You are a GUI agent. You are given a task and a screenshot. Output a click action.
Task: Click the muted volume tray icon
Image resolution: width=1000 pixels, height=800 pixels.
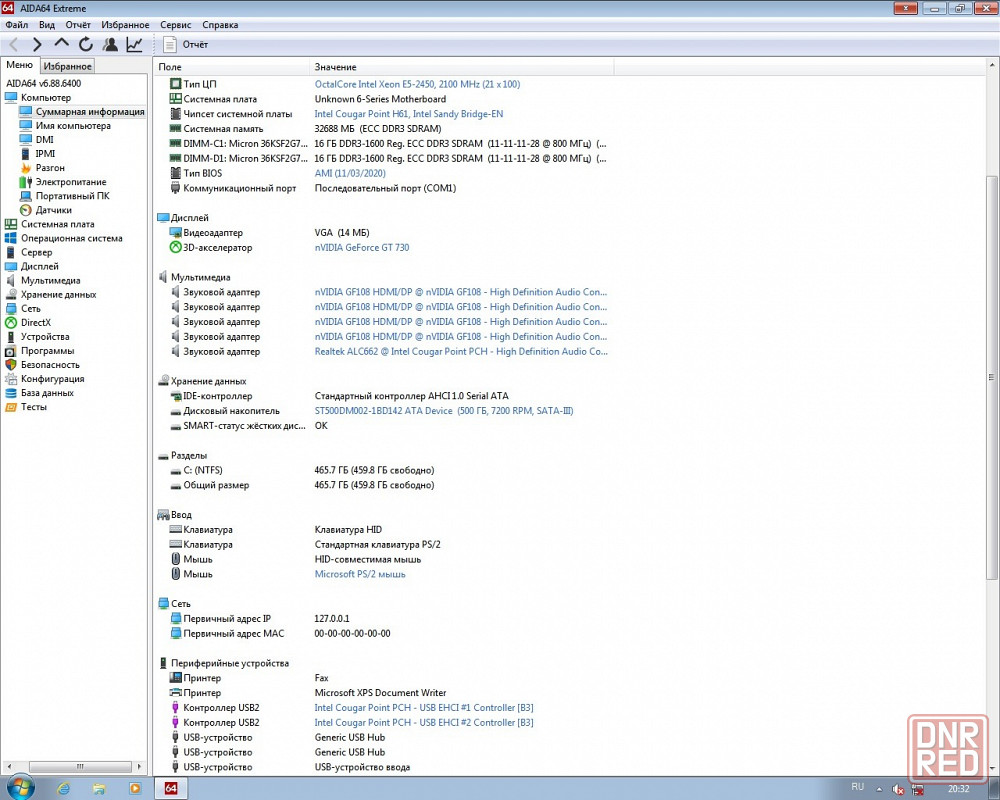coord(898,789)
